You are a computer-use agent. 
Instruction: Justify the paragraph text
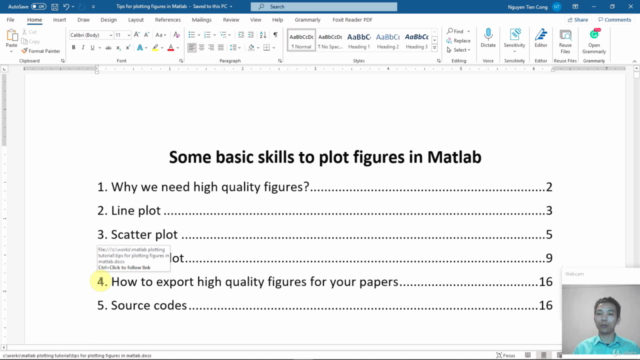221,48
